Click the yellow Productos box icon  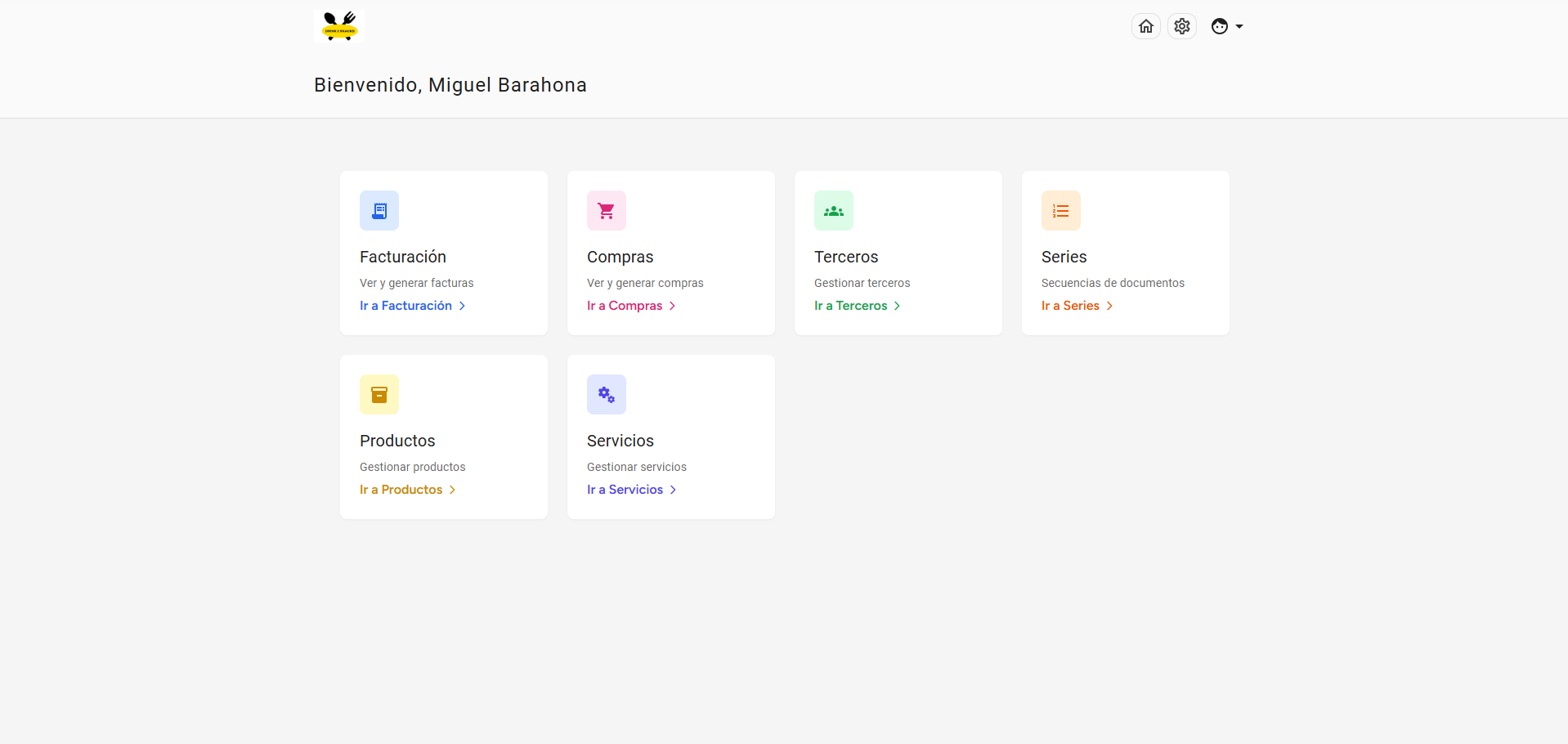coord(379,395)
